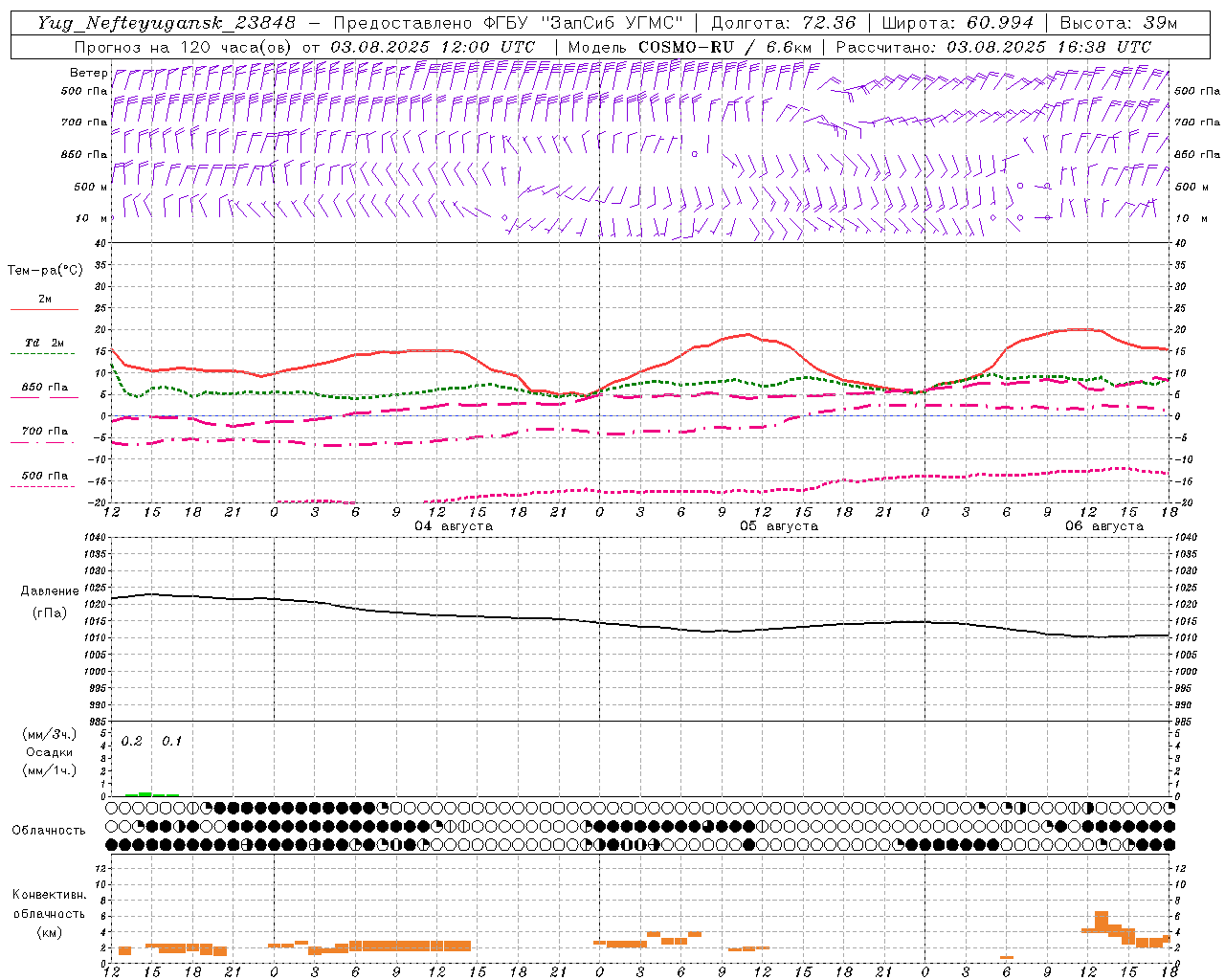This screenshot has height=980, width=1225.
Task: Click the '500 м' wind level label on the left
Action: (x=92, y=187)
